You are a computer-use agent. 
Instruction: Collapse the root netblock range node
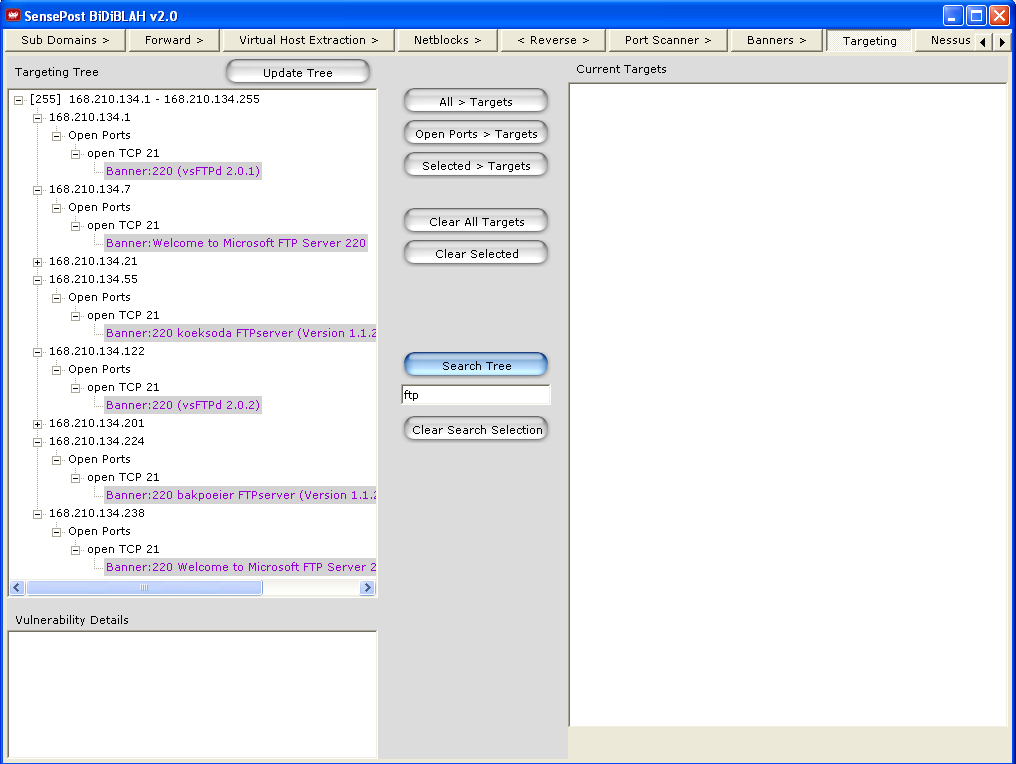coord(19,100)
